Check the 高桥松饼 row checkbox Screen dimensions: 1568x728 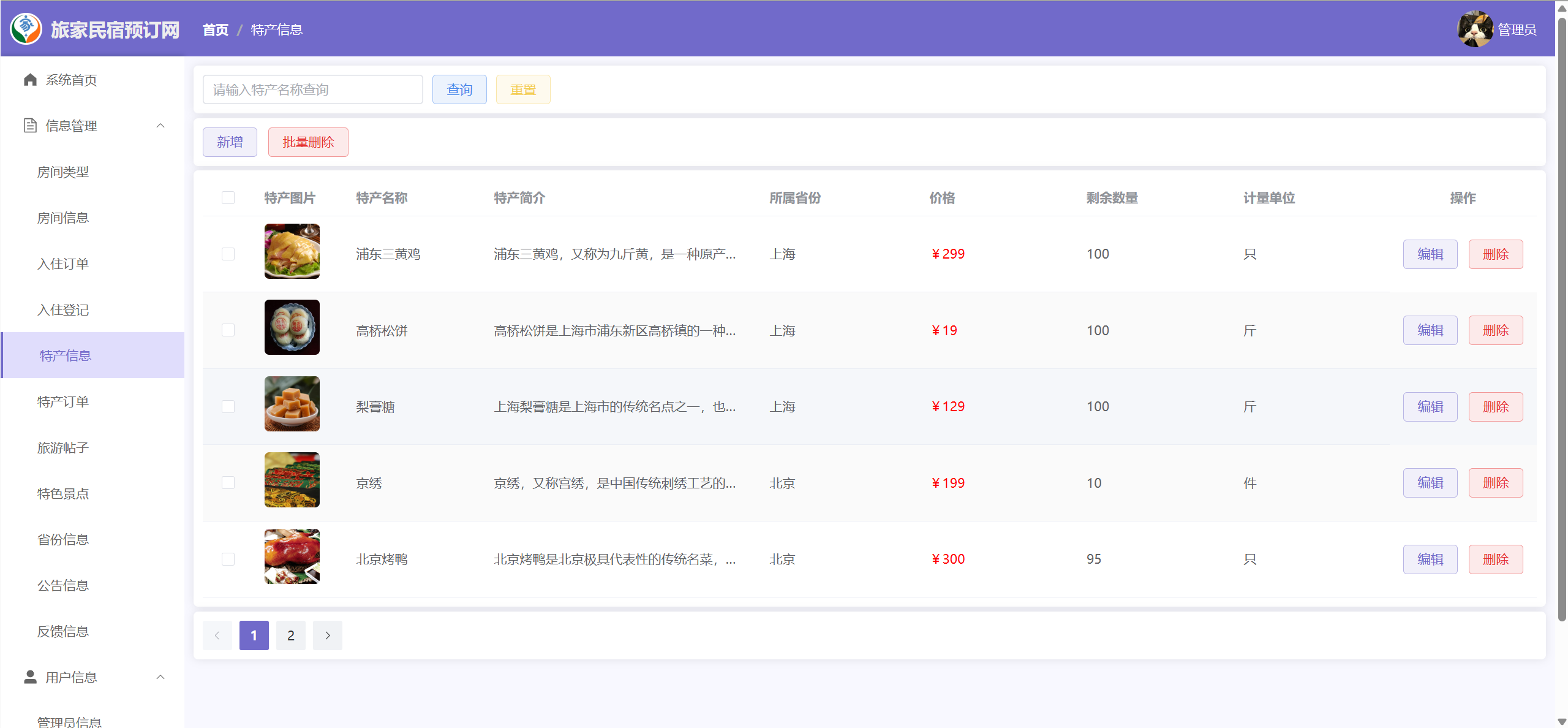228,330
